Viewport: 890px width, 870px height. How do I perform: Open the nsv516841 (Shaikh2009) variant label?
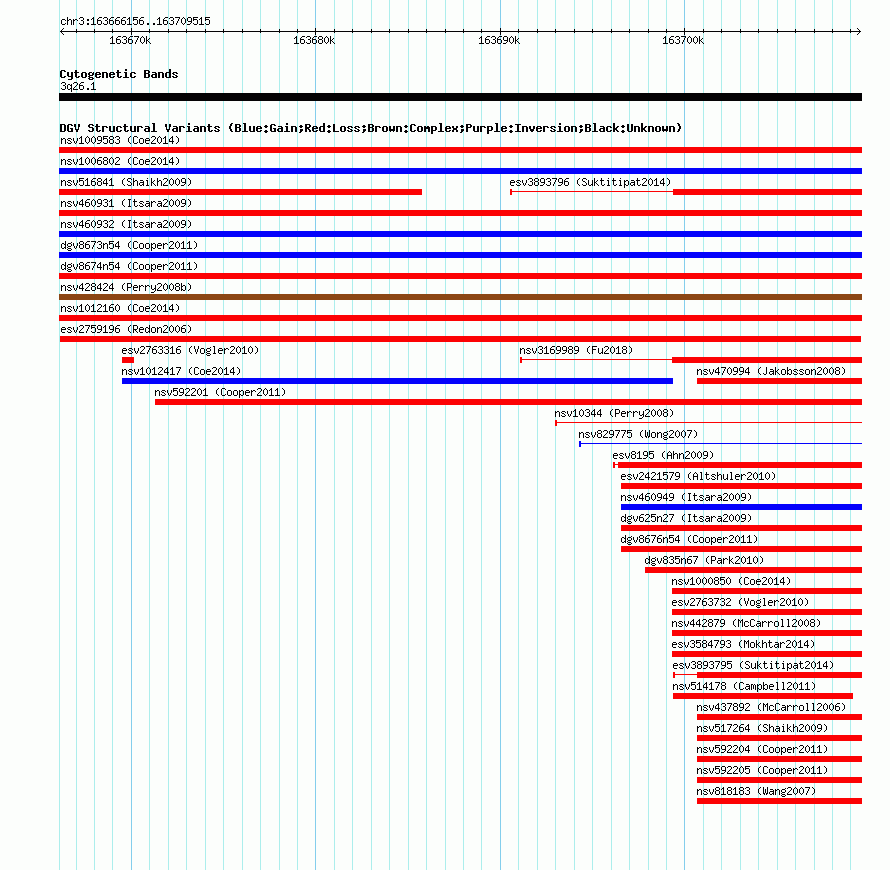tap(126, 182)
